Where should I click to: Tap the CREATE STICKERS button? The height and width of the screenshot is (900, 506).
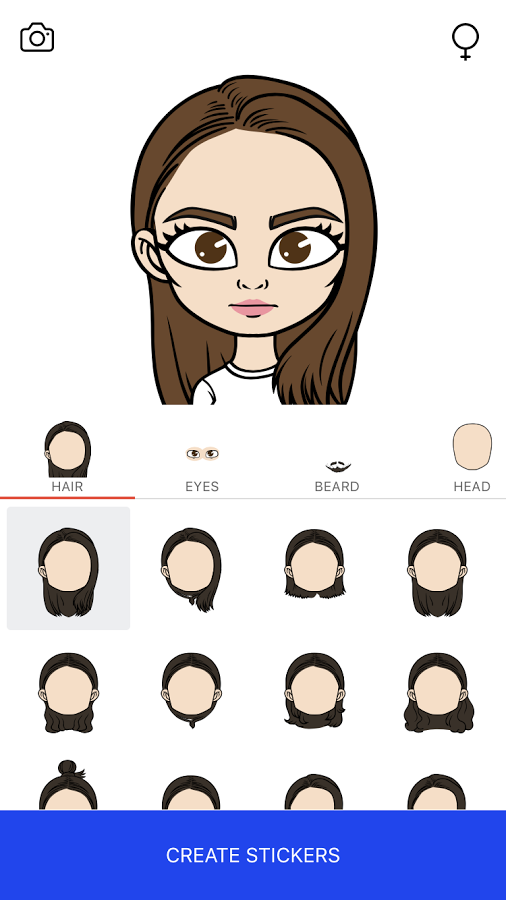point(253,855)
